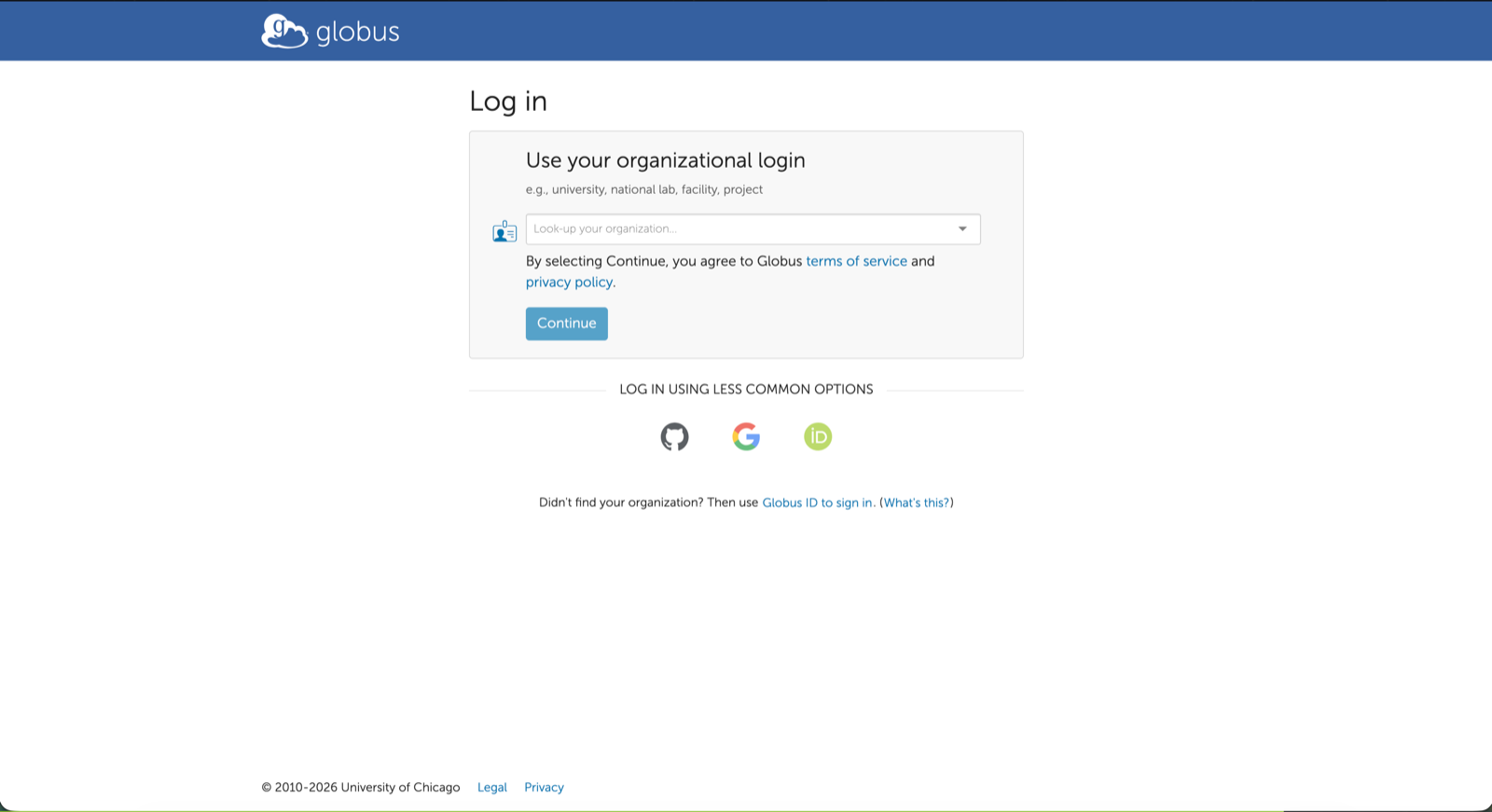The width and height of the screenshot is (1492, 812).
Task: Sign in with the GitHub icon
Action: [674, 436]
